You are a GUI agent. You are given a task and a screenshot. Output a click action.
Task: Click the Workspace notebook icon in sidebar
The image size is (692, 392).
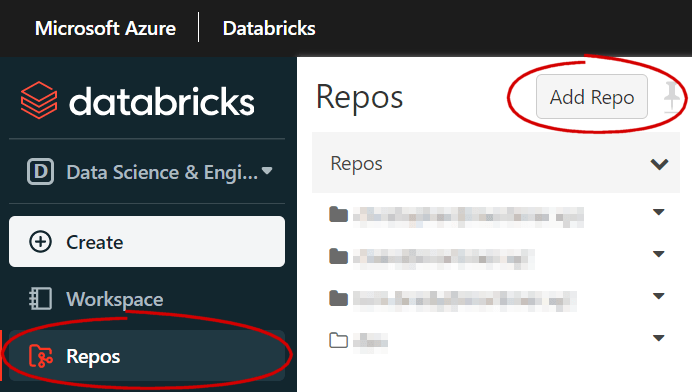click(41, 298)
